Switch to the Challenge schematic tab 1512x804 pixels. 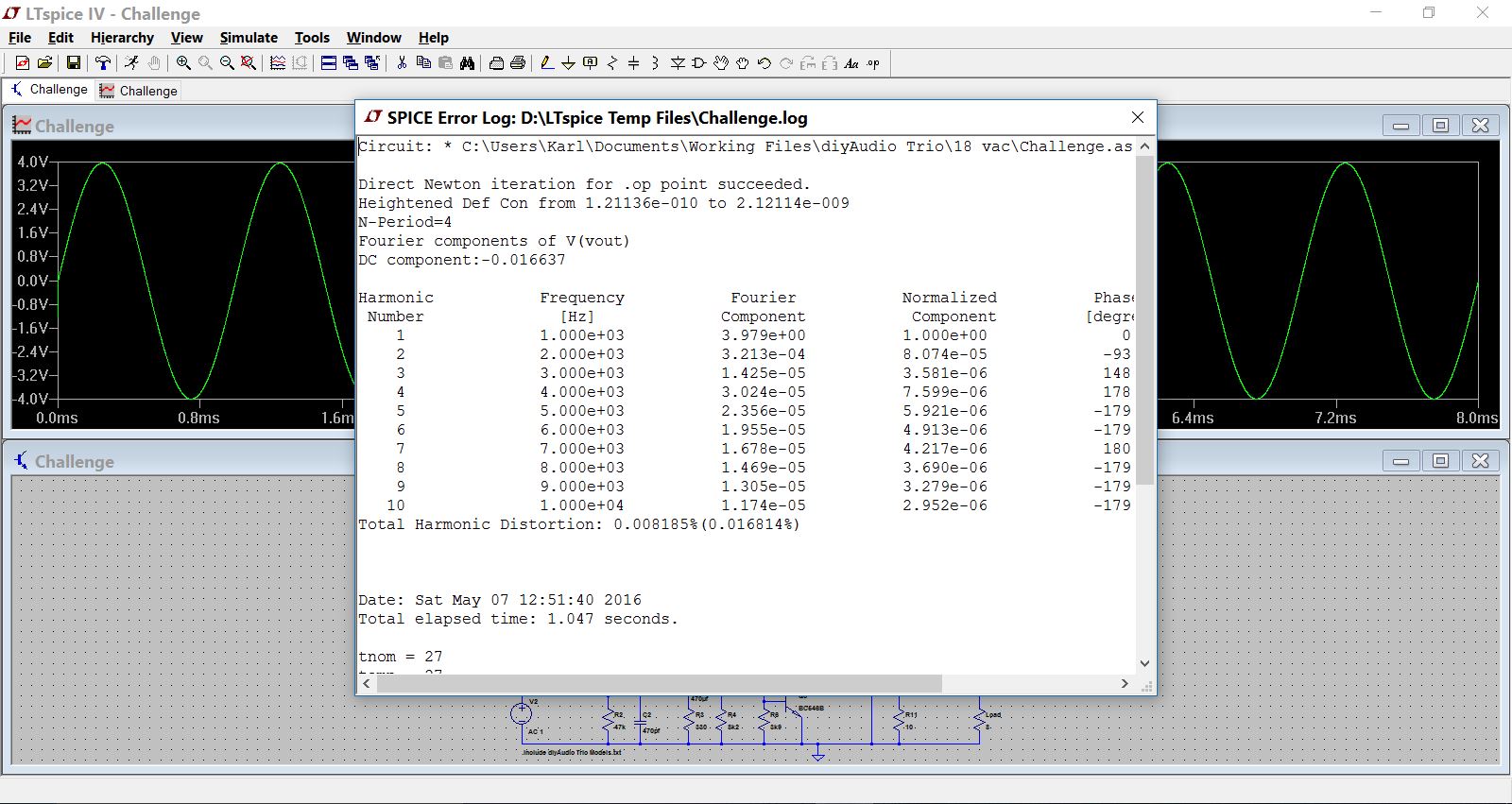coord(49,90)
